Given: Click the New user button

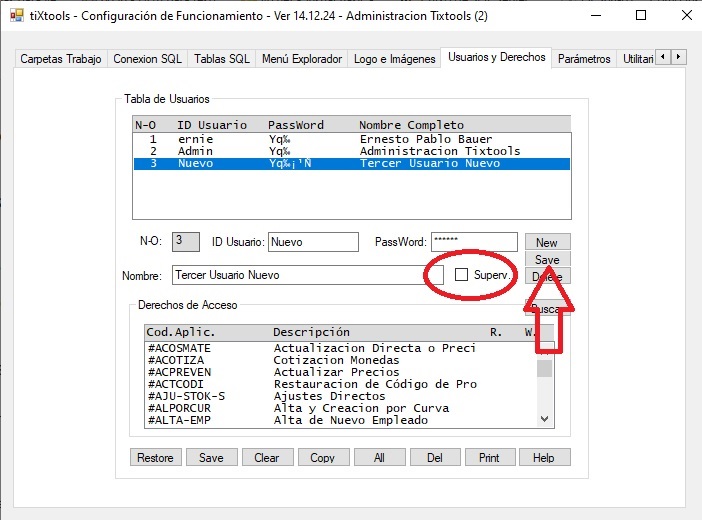Looking at the screenshot, I should pos(548,242).
